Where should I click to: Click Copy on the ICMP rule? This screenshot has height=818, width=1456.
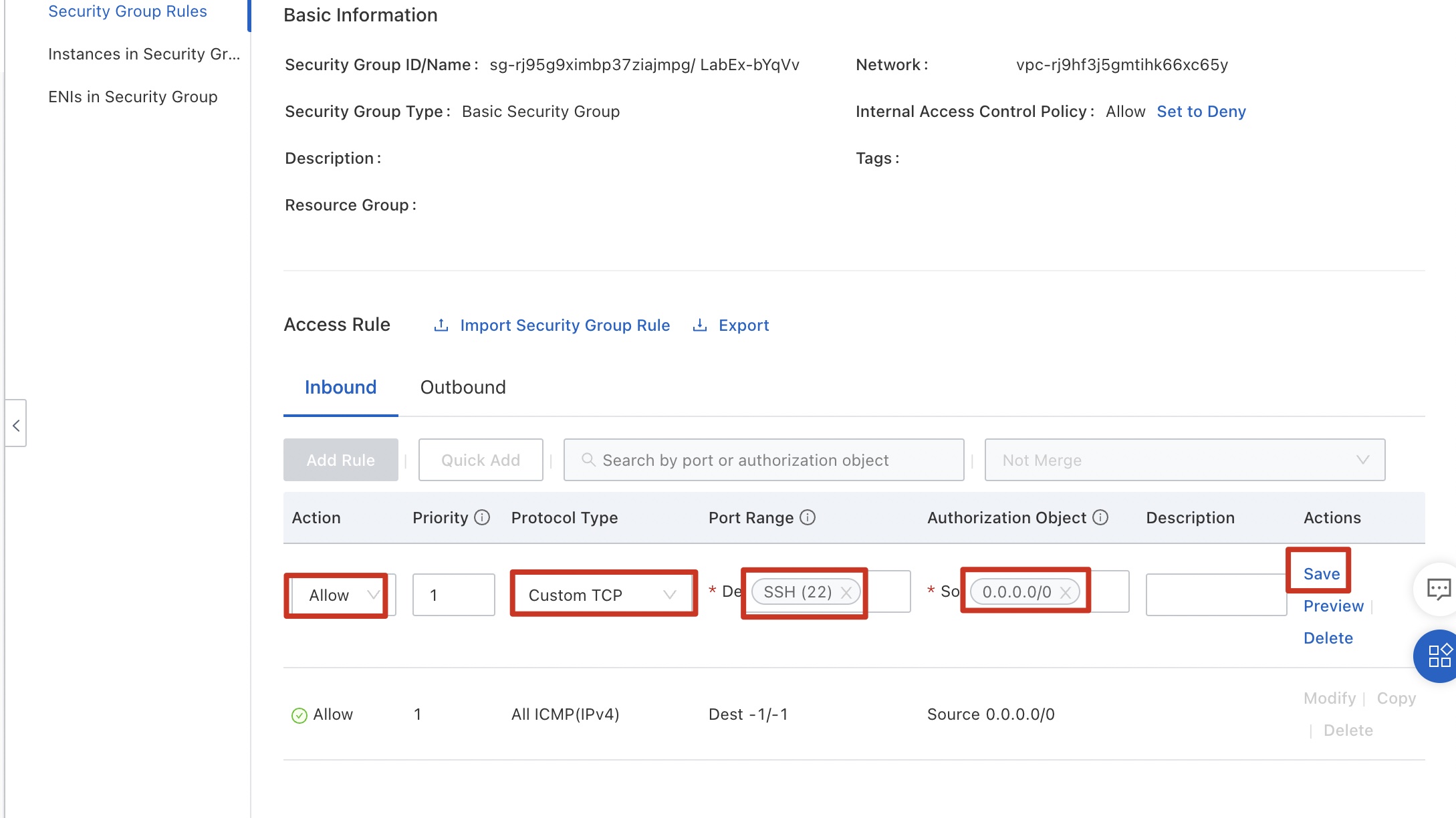(1397, 698)
